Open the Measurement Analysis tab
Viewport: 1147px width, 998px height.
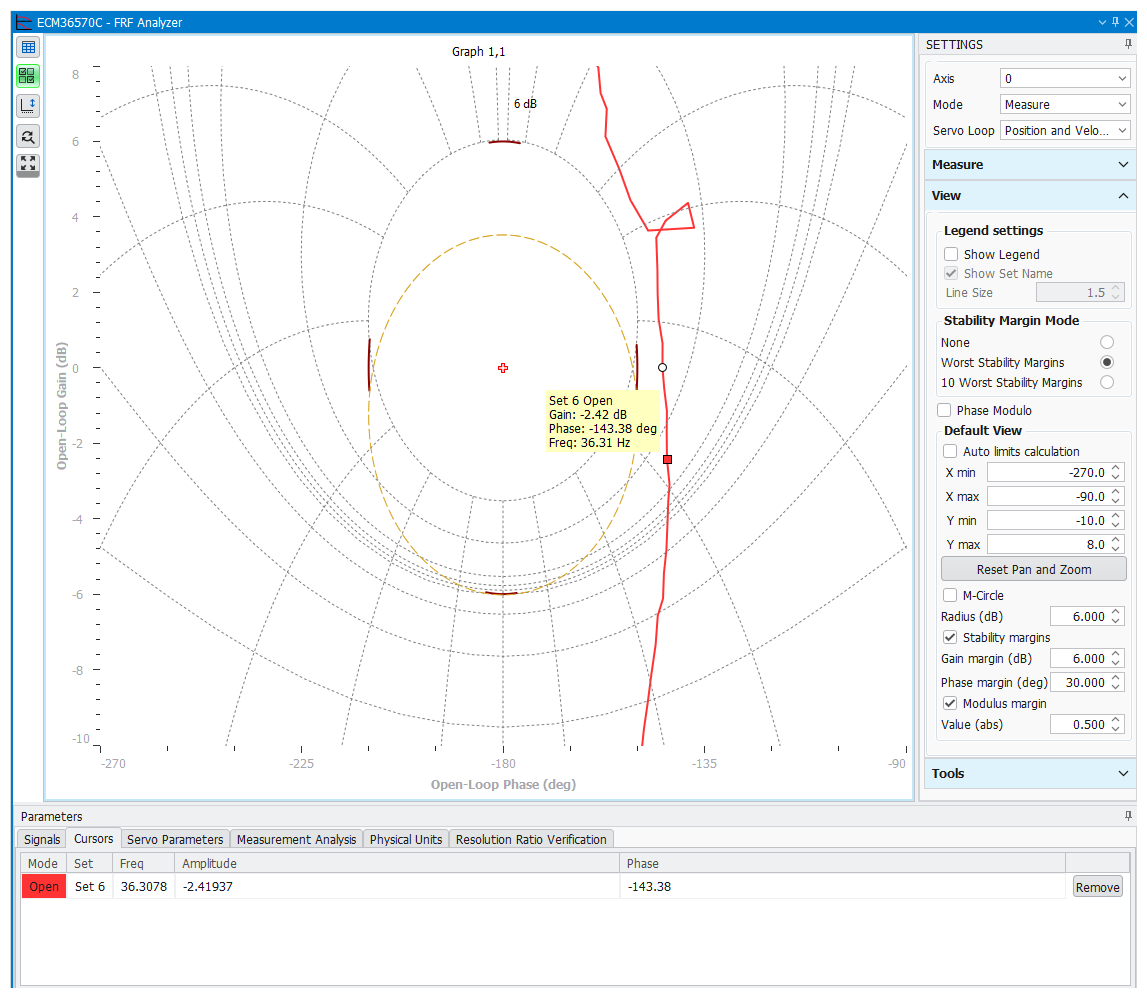click(x=296, y=839)
